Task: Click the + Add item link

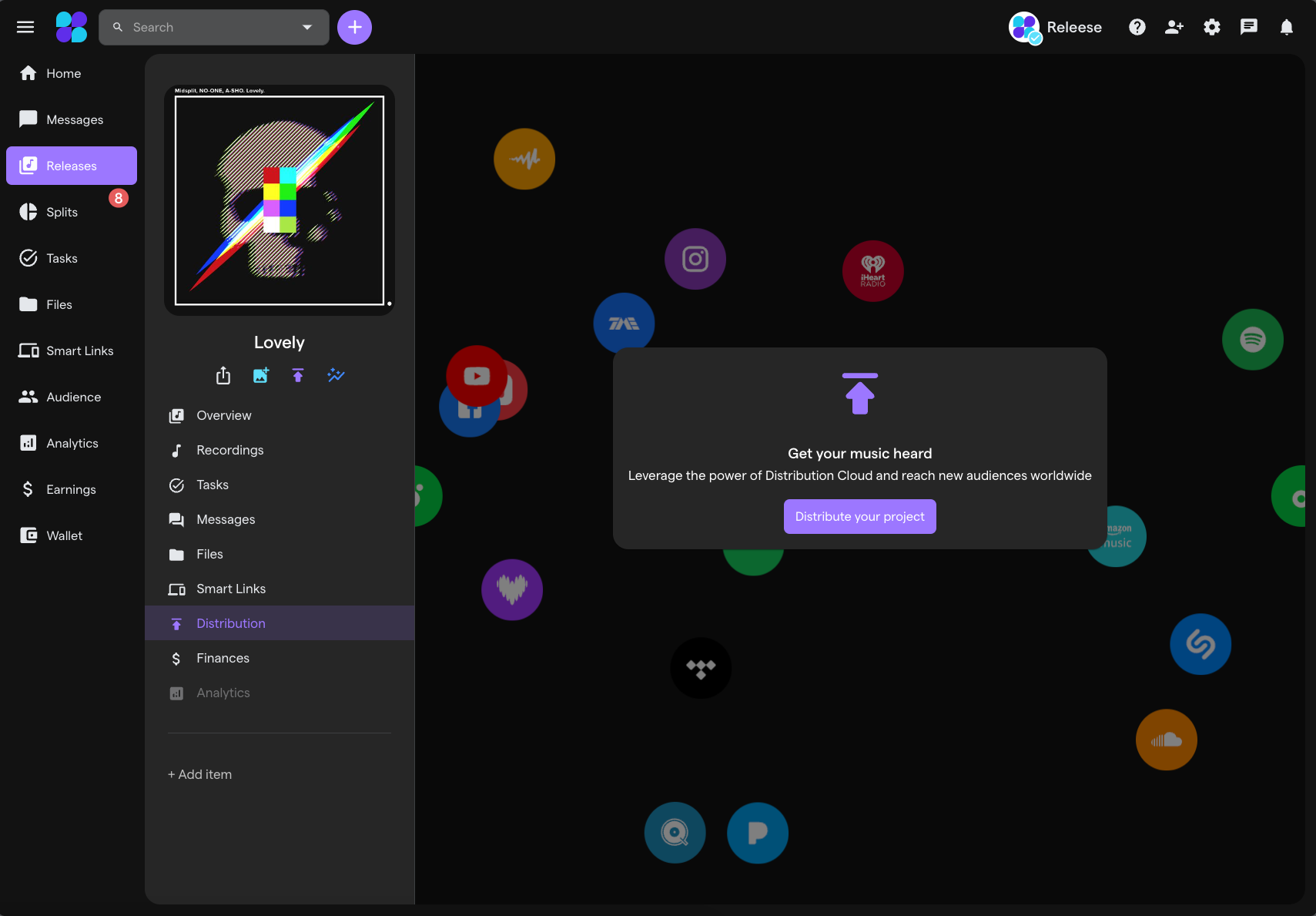Action: [200, 774]
